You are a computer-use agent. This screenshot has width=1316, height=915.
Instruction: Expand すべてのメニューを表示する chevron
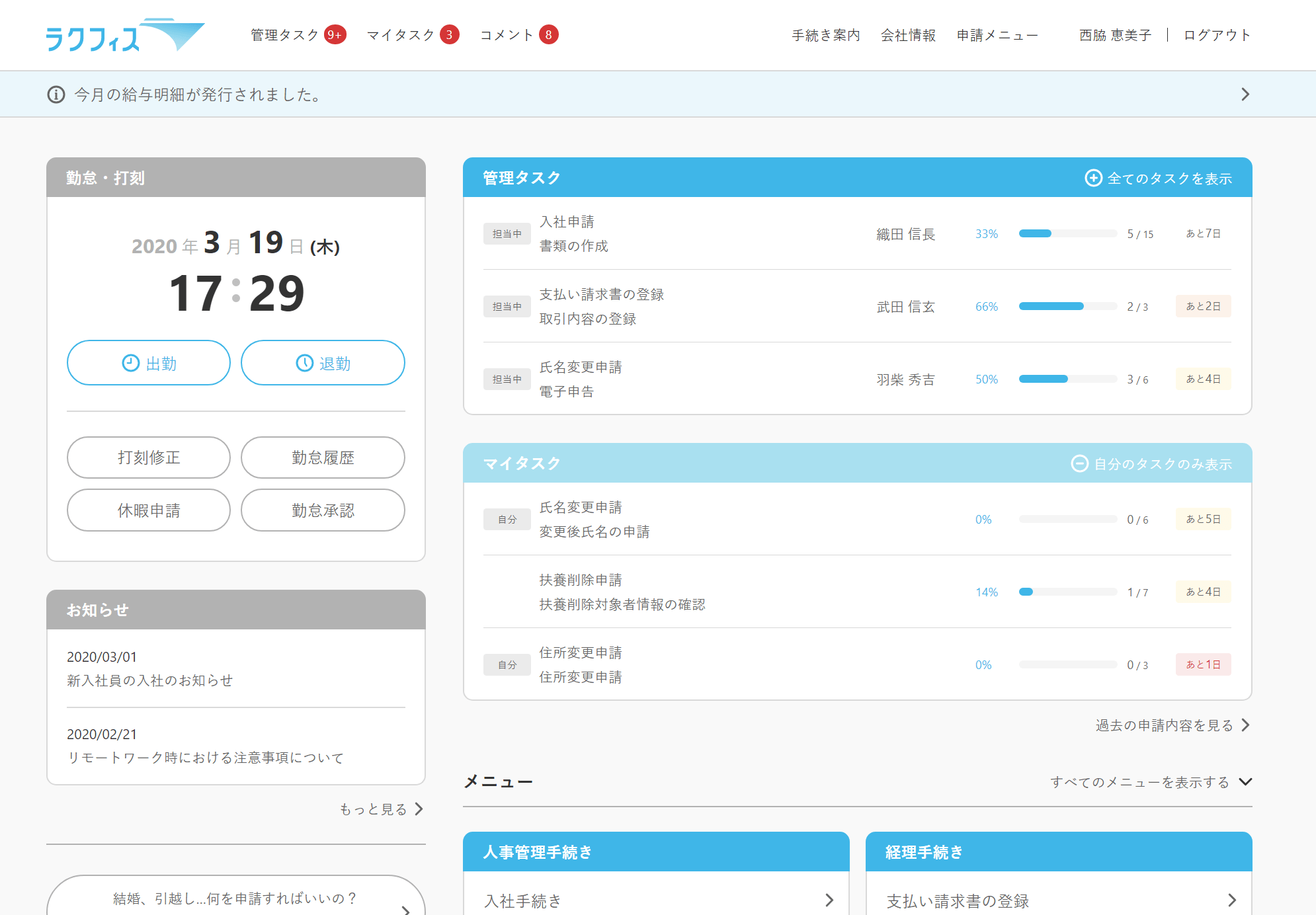pyautogui.click(x=1245, y=781)
